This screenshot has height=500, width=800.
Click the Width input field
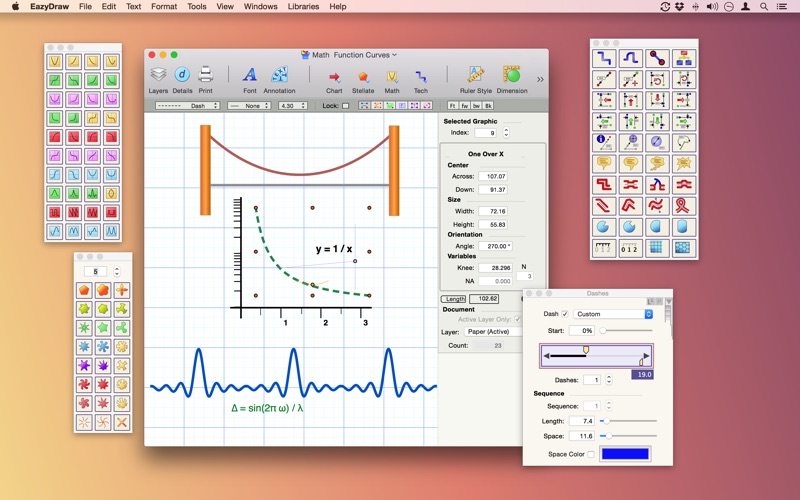click(x=492, y=211)
